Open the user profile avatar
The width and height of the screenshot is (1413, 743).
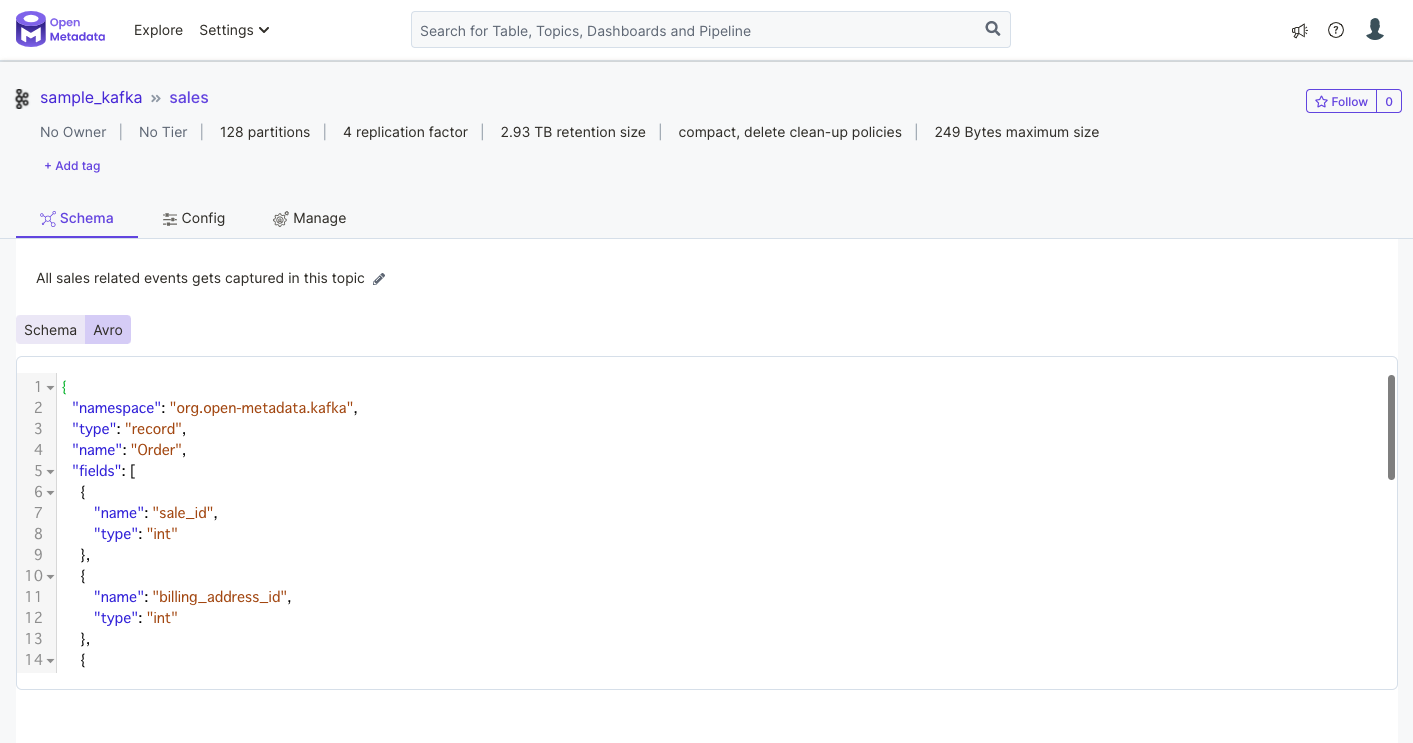1375,30
